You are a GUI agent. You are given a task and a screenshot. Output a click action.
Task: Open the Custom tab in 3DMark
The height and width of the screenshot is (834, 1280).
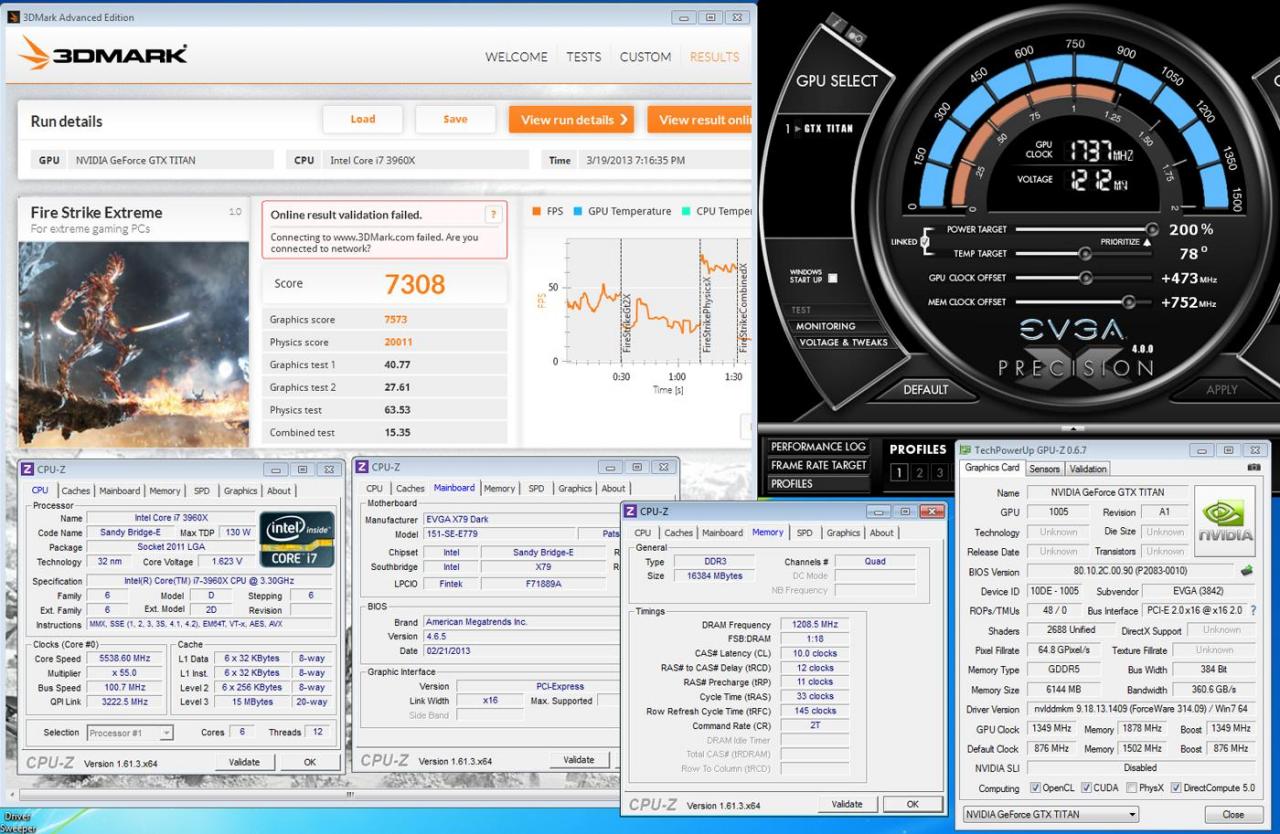pyautogui.click(x=645, y=57)
